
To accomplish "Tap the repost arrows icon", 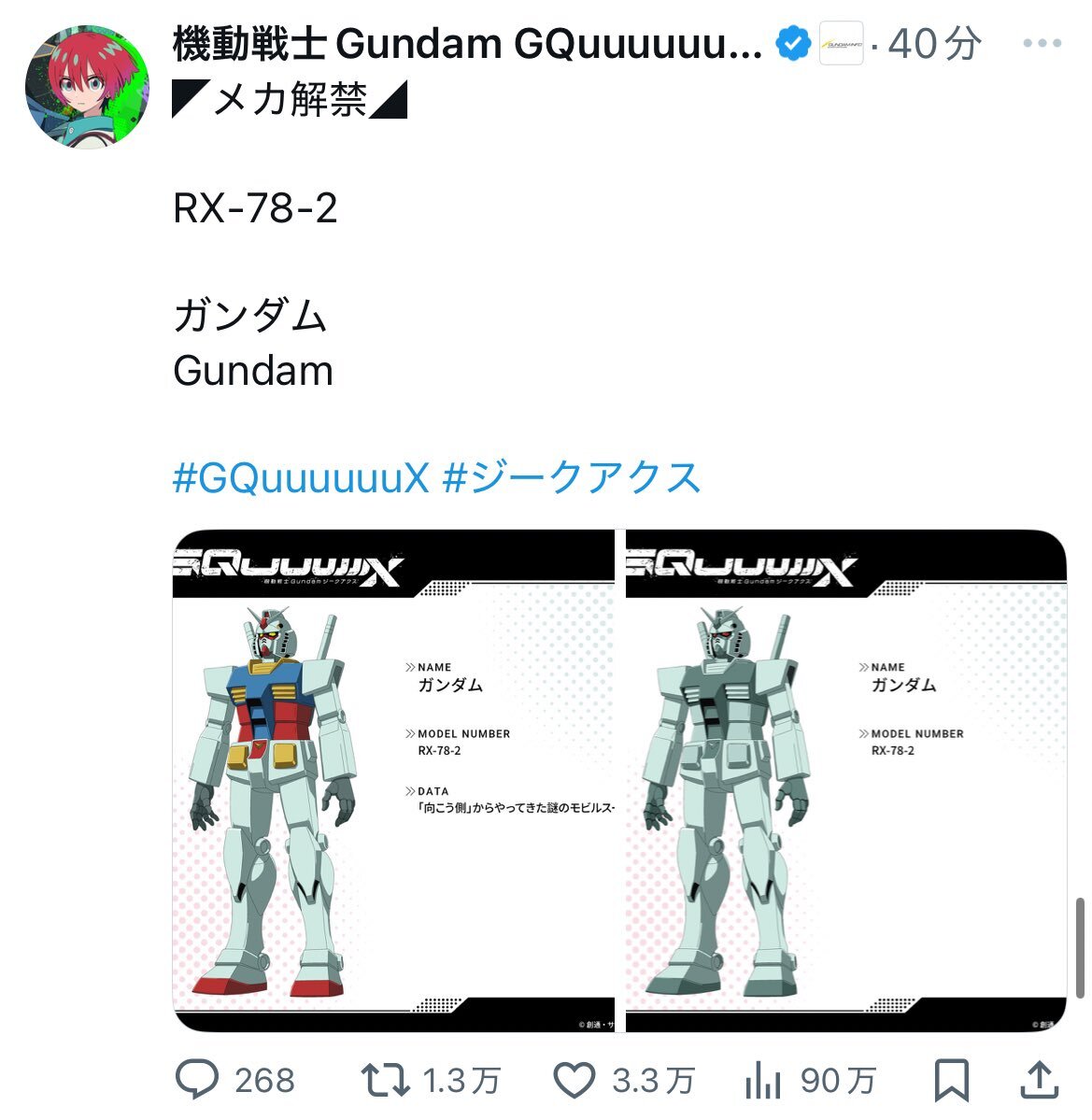I will [386, 1080].
